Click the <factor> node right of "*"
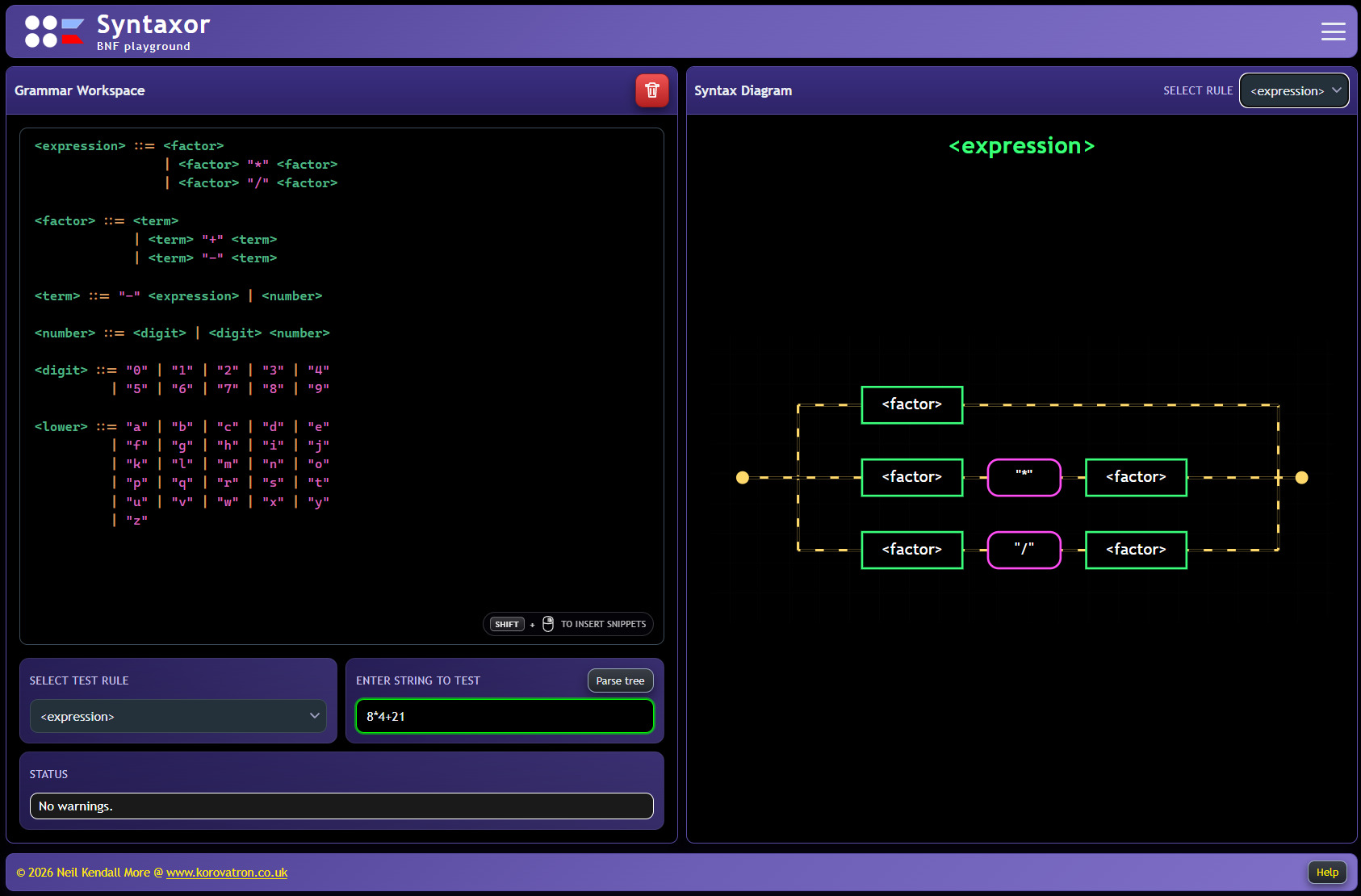Screen dimensions: 1361x896 [1136, 477]
